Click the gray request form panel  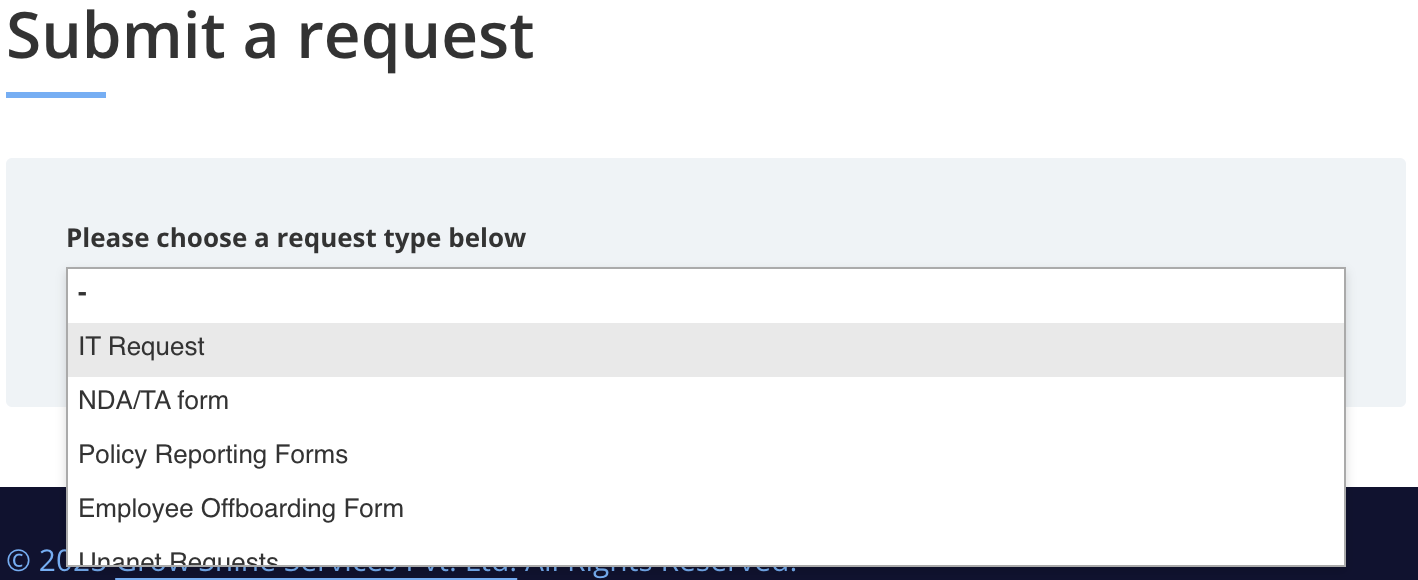(x=1380, y=200)
